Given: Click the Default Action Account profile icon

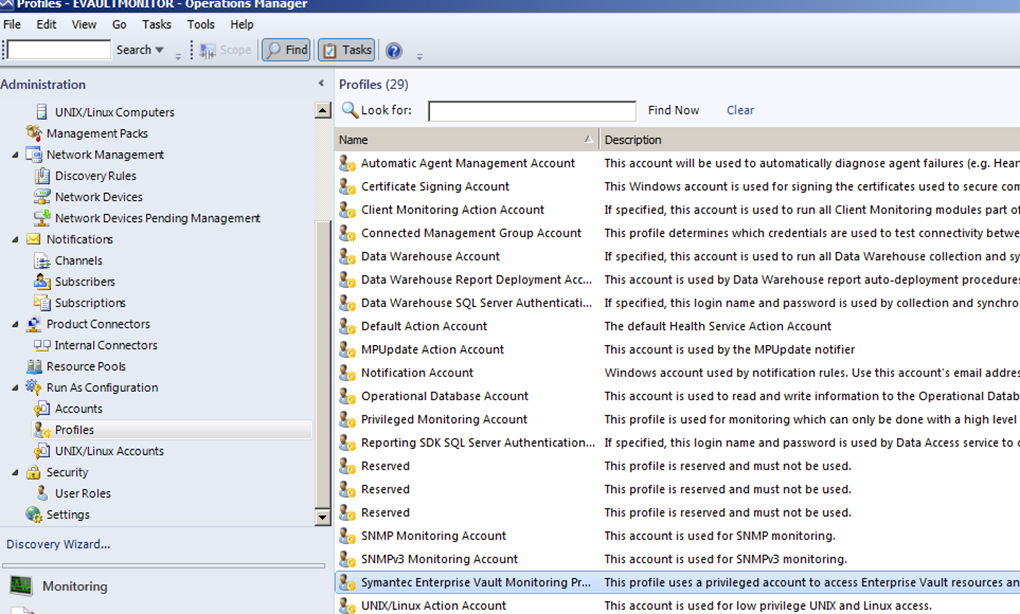Looking at the screenshot, I should click(347, 327).
